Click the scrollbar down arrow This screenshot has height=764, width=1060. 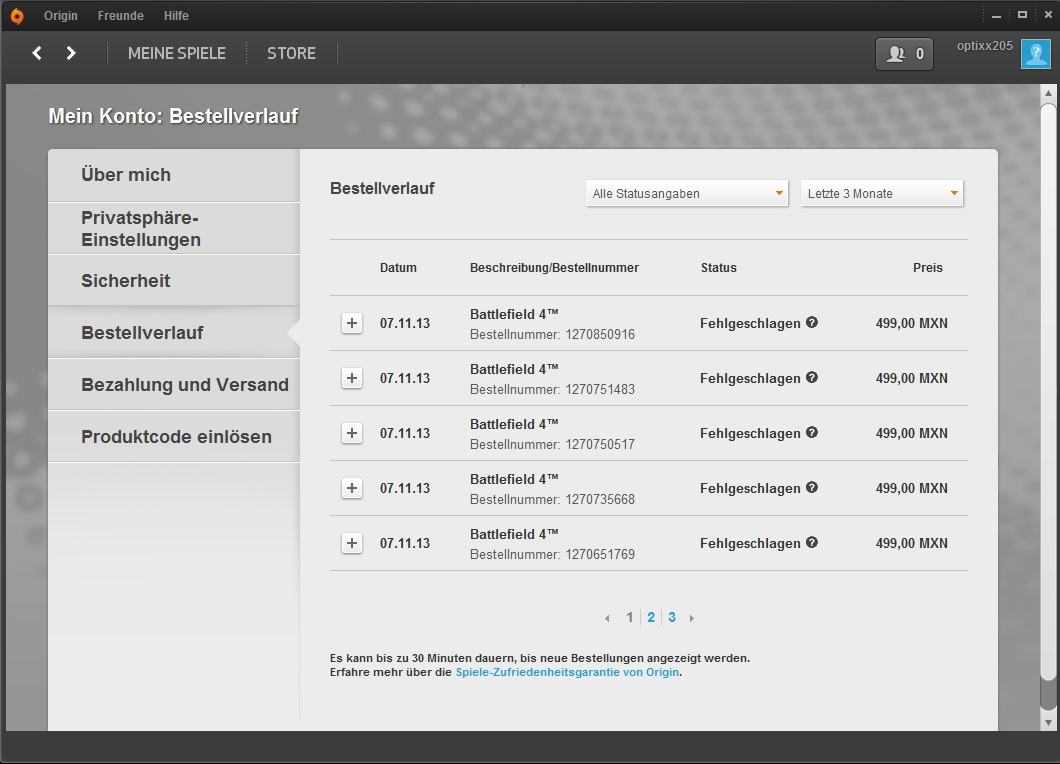[1049, 722]
